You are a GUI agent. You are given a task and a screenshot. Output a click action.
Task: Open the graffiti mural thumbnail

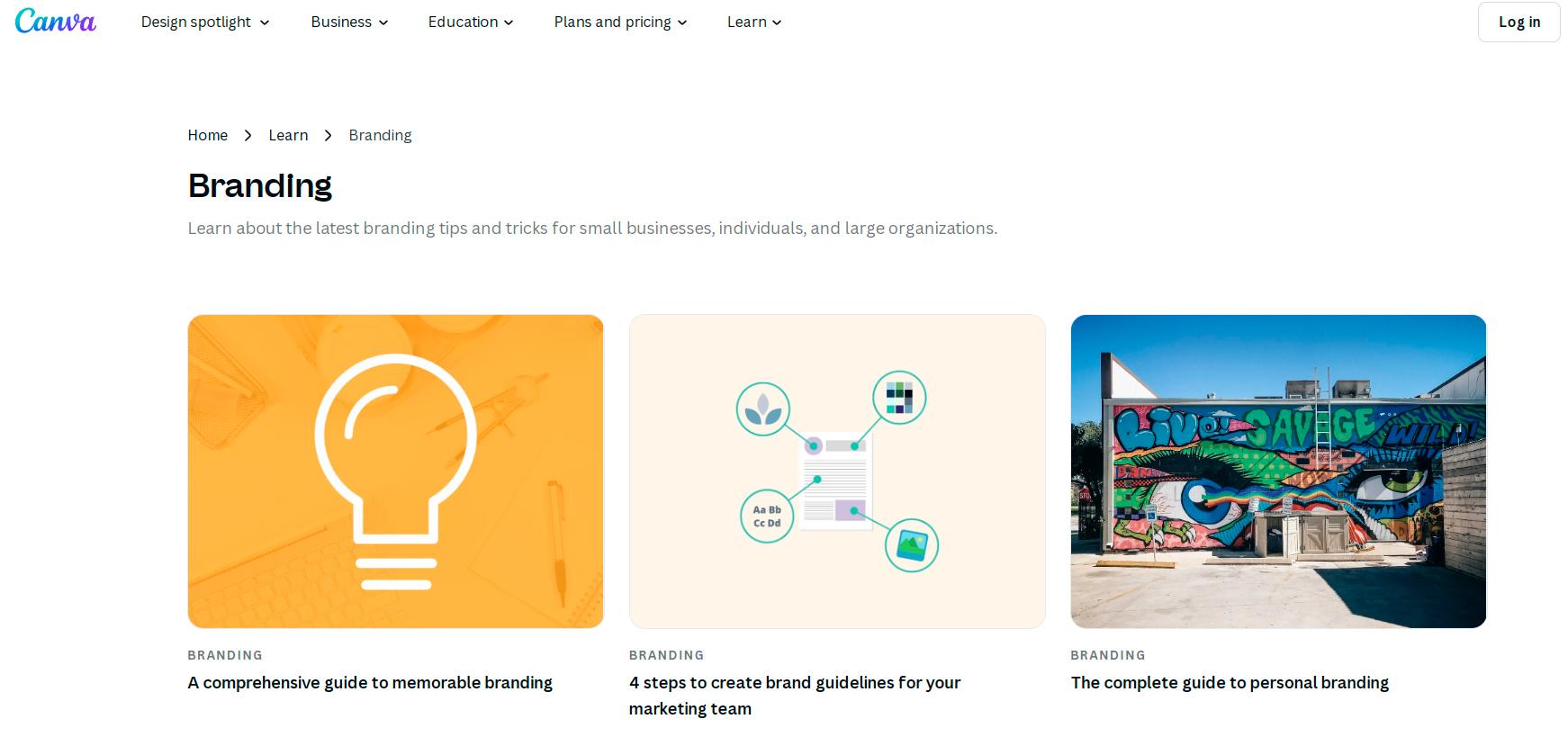1278,472
